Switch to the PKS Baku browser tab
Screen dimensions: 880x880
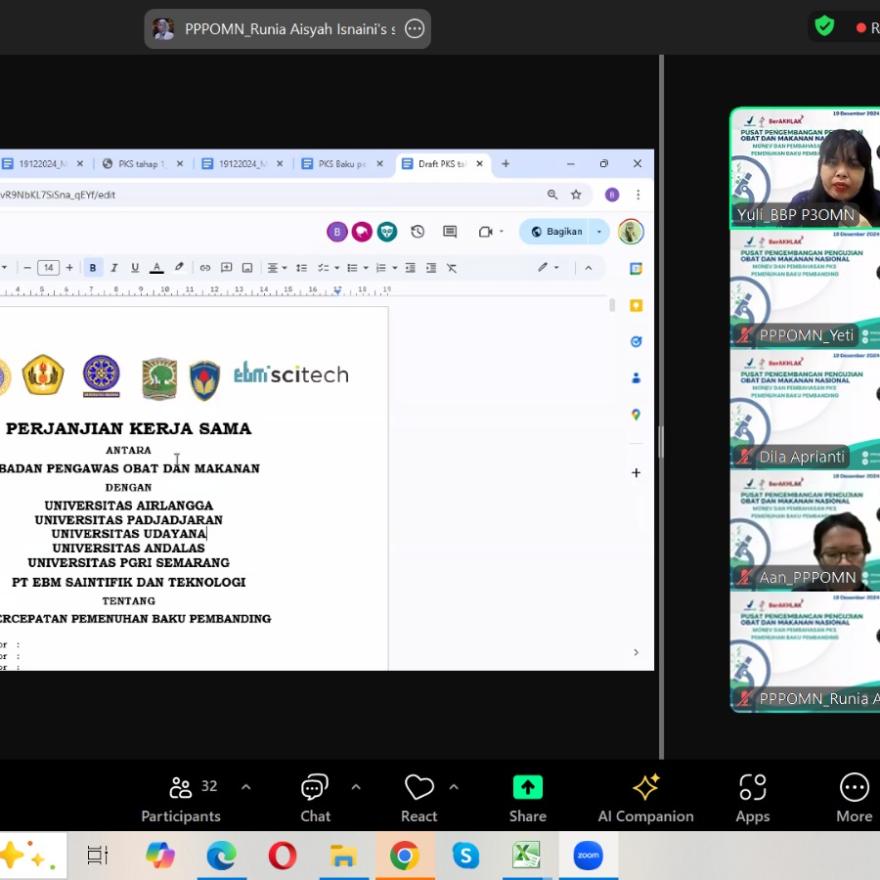pos(339,164)
